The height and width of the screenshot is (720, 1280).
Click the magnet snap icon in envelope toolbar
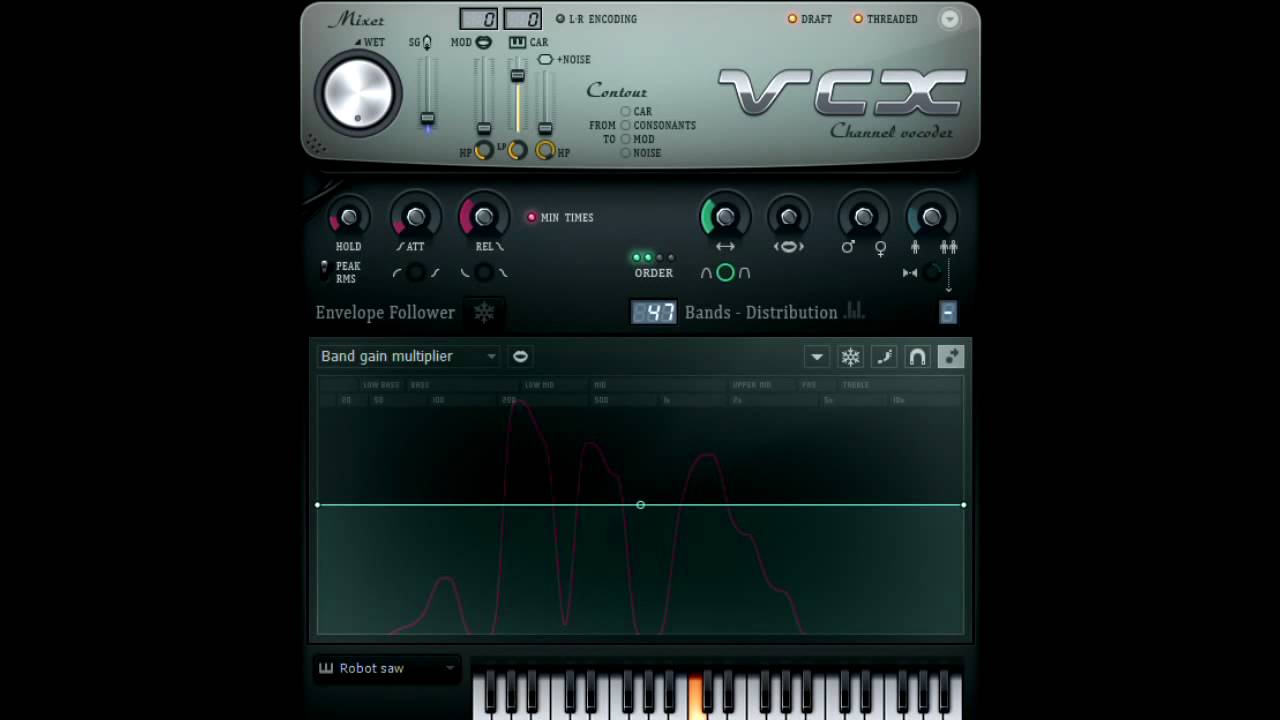click(x=917, y=357)
